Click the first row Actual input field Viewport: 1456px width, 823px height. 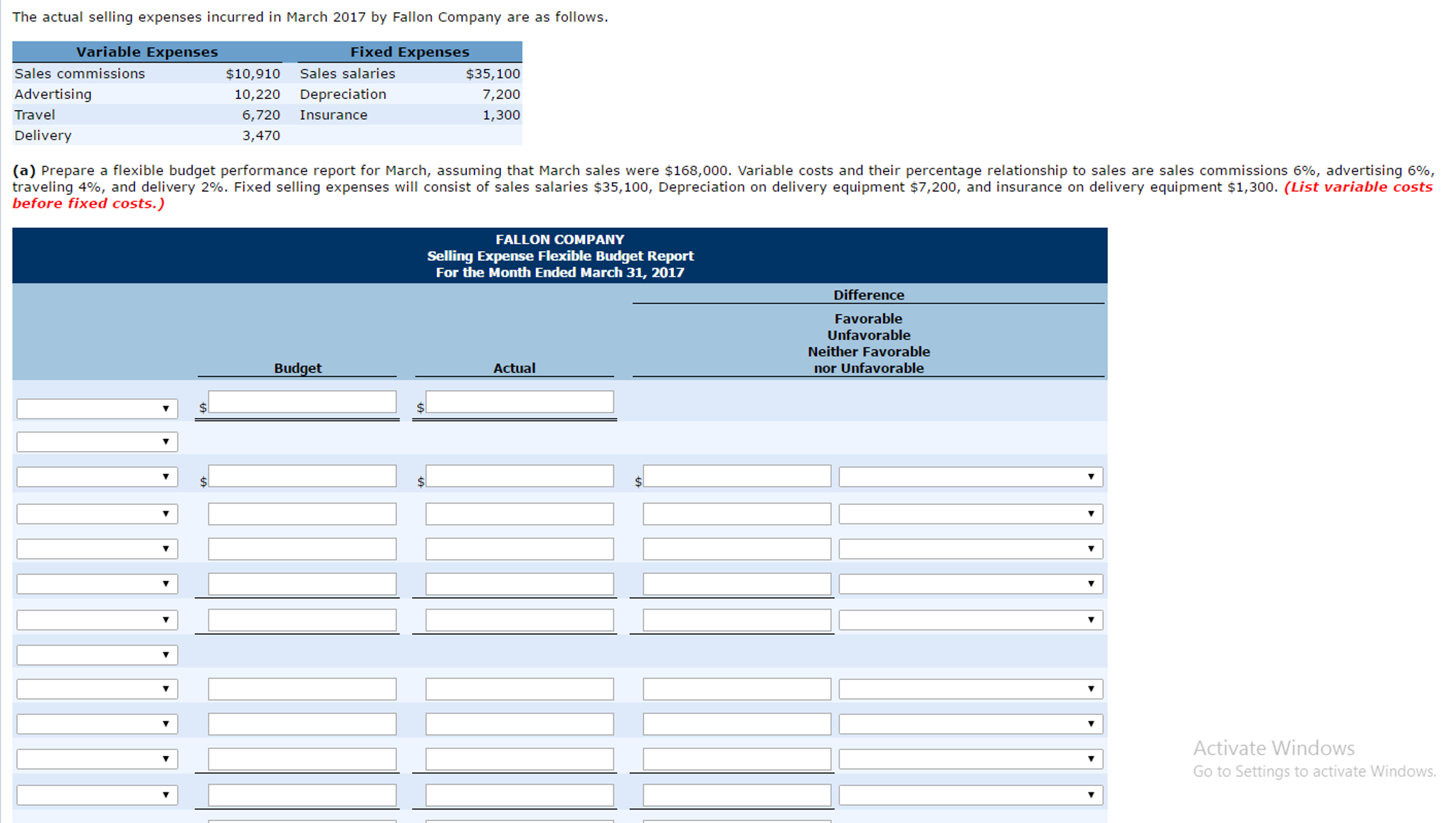[x=519, y=402]
